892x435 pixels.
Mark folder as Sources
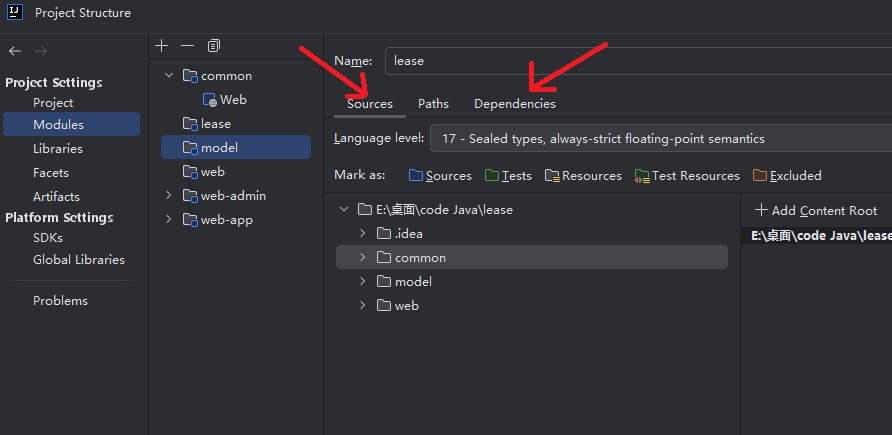440,176
